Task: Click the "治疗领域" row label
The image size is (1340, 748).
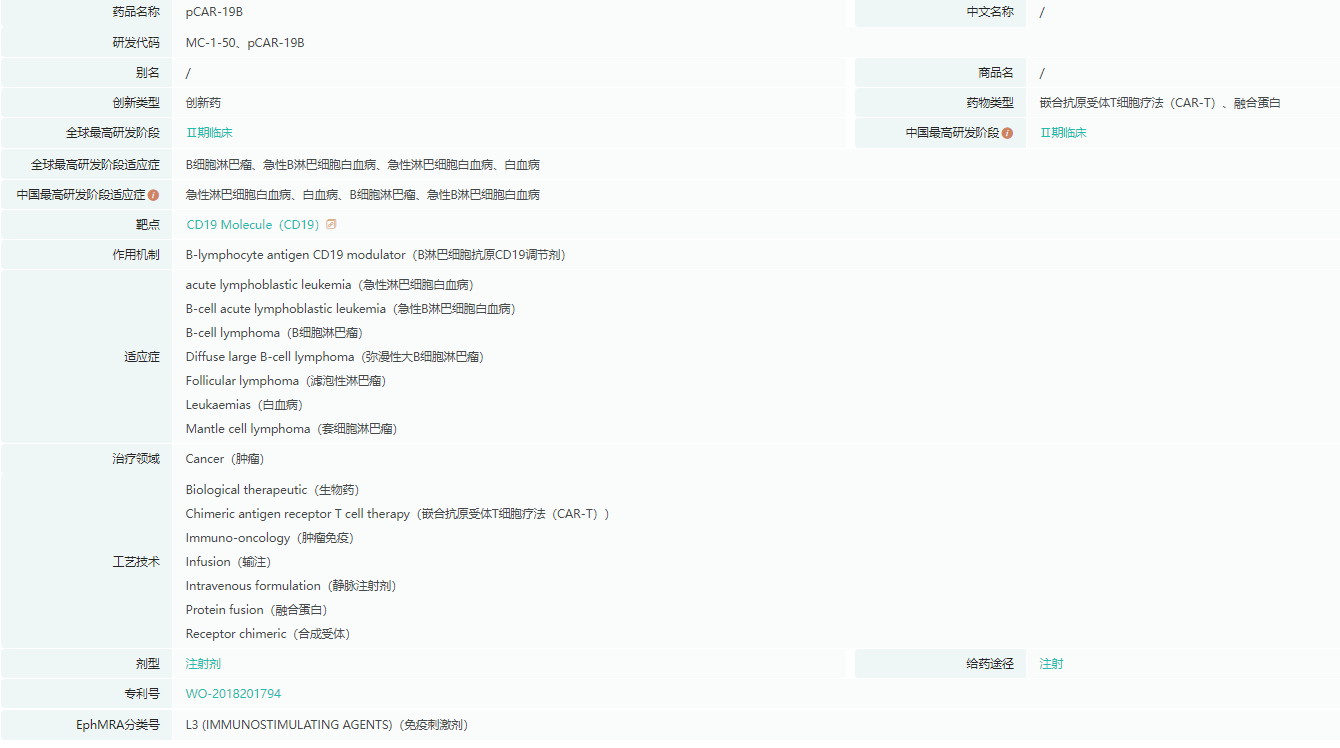Action: click(x=136, y=459)
